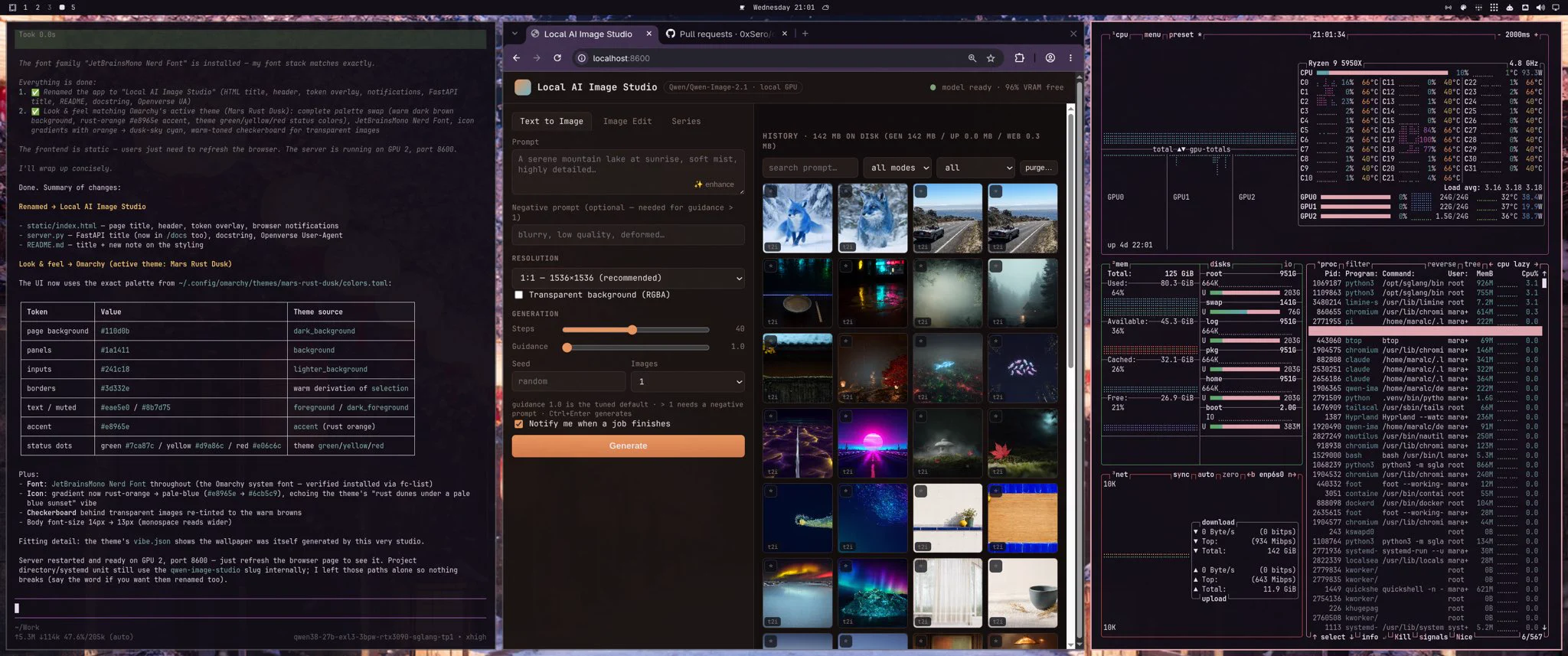Click the purge... button

tap(1038, 168)
